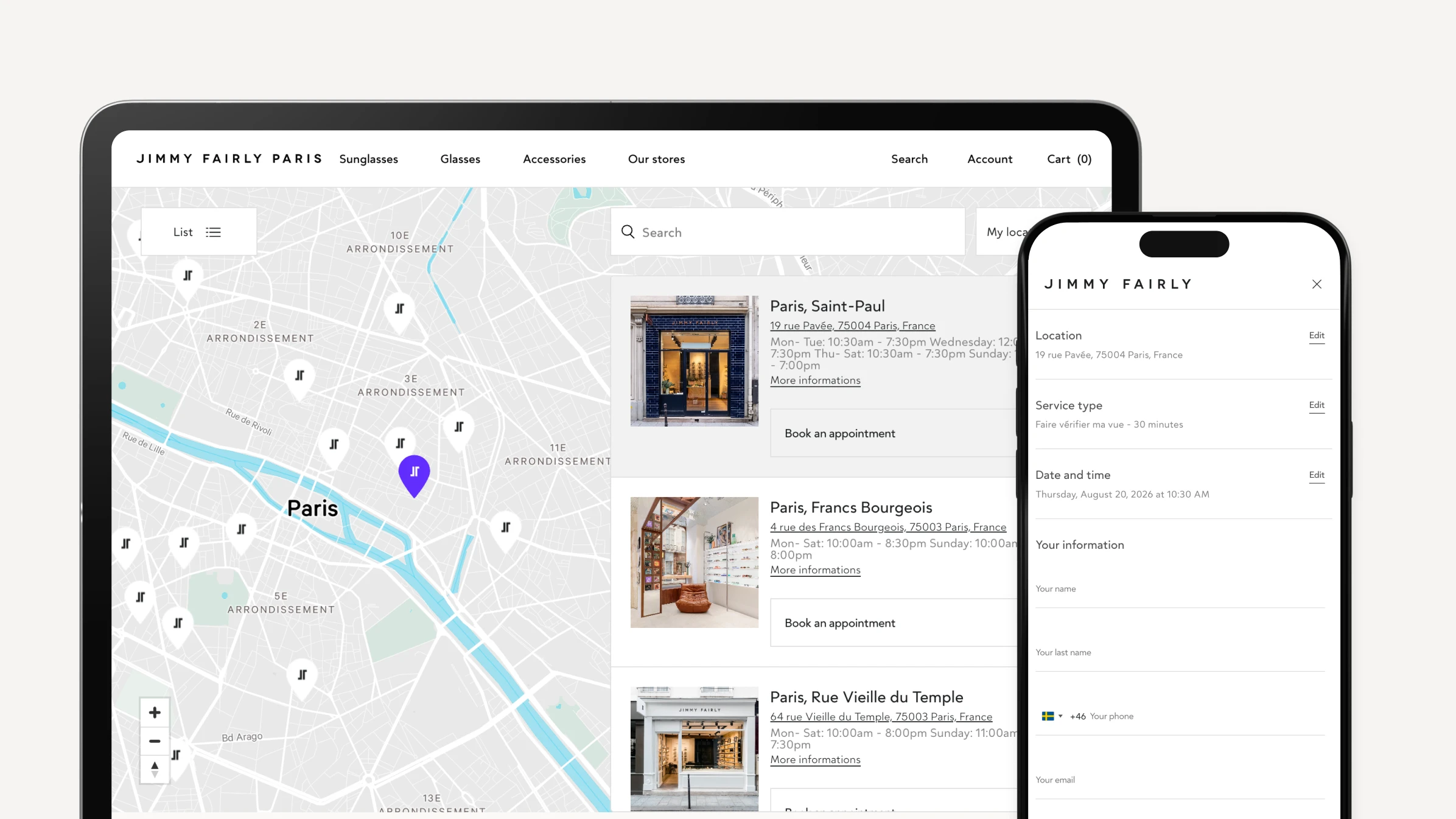Book an appointment at Paris, Francs Bourgeois
This screenshot has height=819, width=1456.
pos(894,623)
